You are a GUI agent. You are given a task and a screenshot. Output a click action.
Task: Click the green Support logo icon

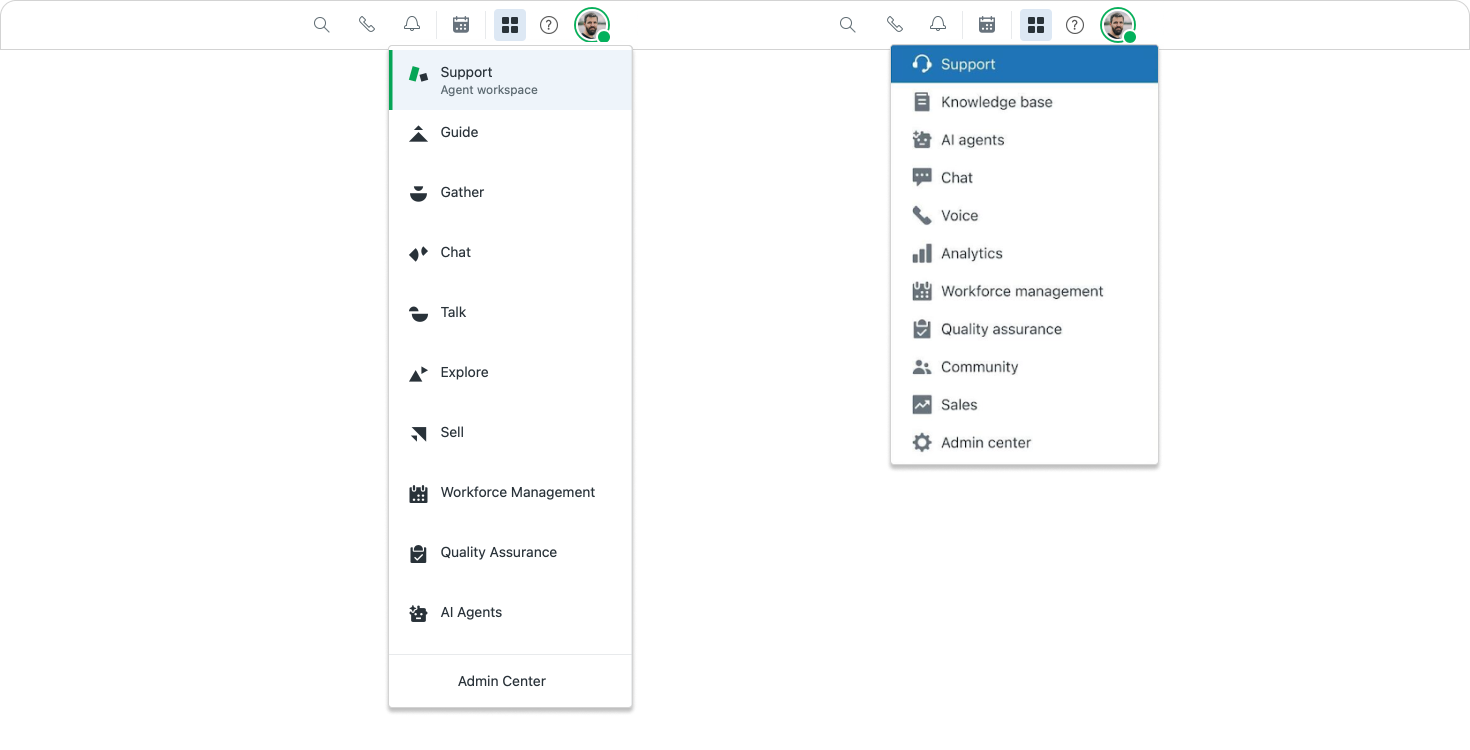pyautogui.click(x=418, y=74)
